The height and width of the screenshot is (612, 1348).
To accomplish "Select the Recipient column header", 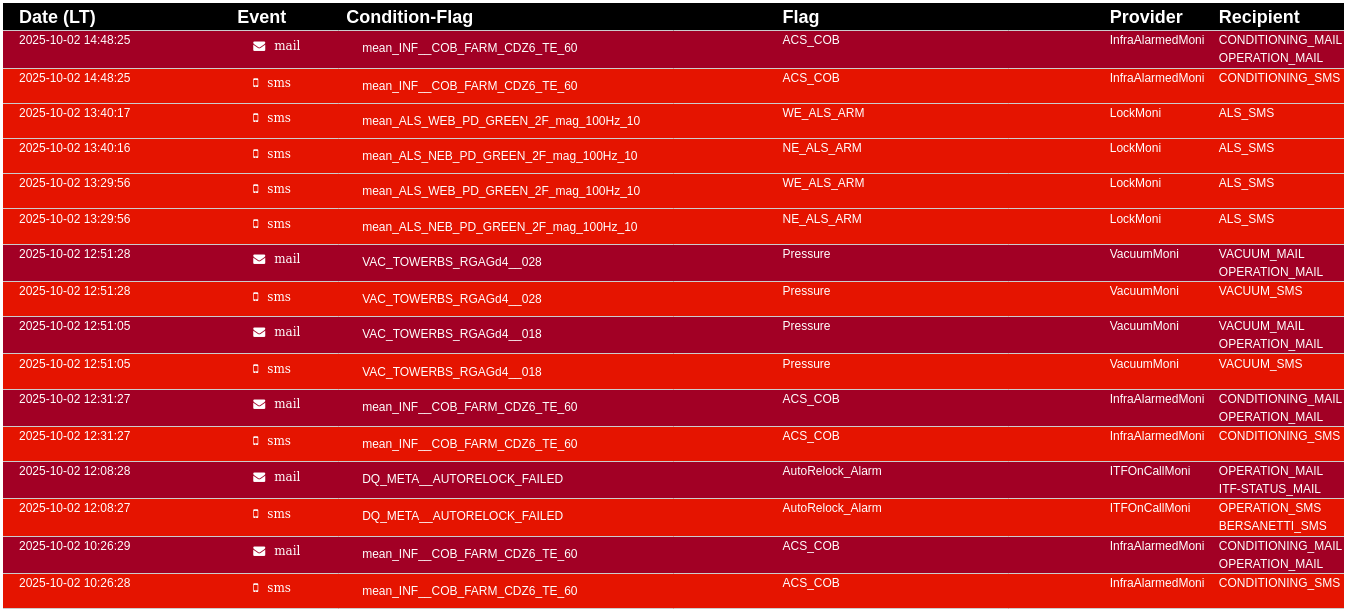I will coord(1258,17).
